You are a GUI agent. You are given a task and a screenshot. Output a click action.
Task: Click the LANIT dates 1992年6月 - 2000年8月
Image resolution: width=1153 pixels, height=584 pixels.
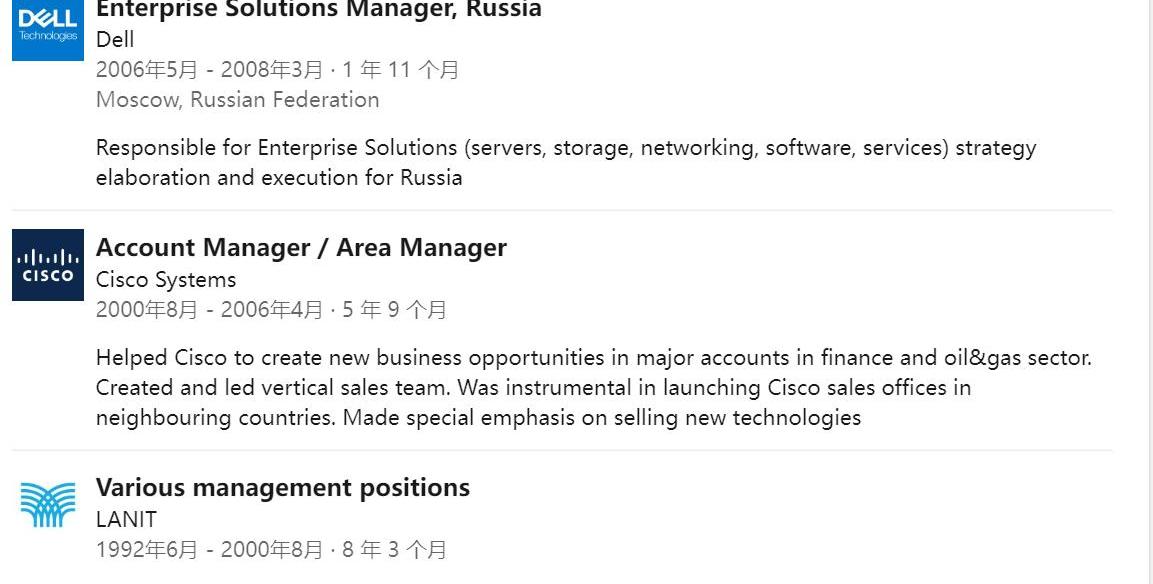(210, 550)
